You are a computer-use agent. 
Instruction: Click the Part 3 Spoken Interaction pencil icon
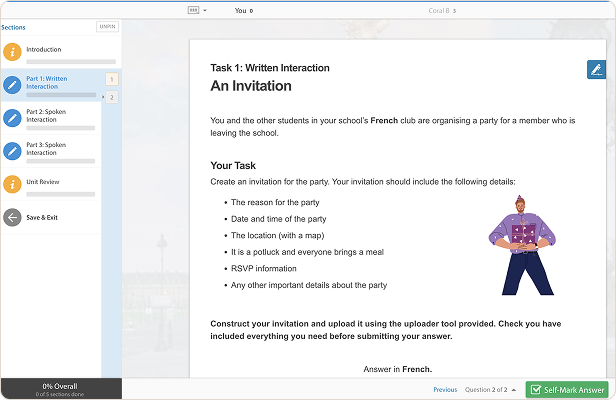coord(12,151)
